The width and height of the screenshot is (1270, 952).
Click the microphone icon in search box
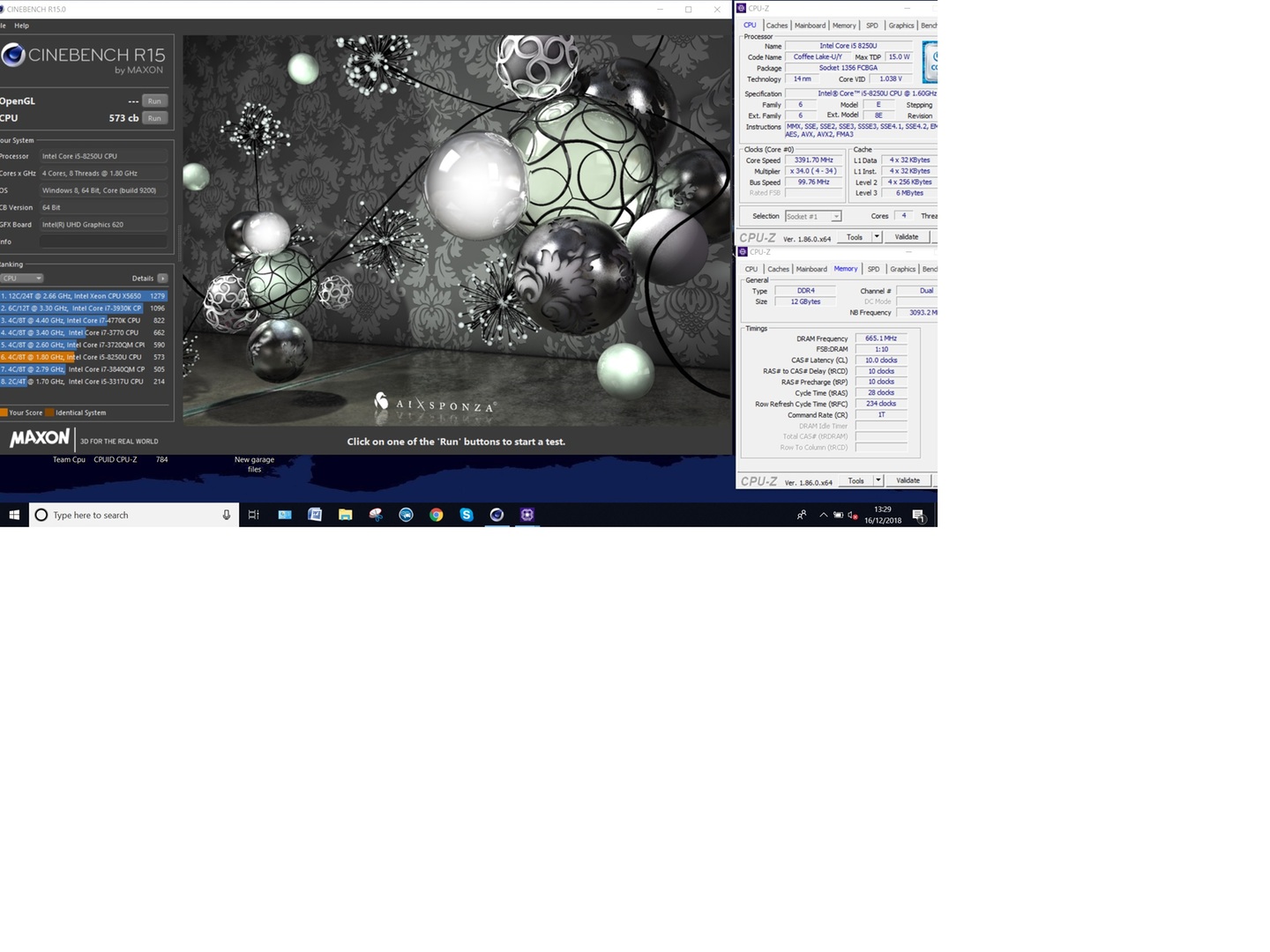coord(227,515)
